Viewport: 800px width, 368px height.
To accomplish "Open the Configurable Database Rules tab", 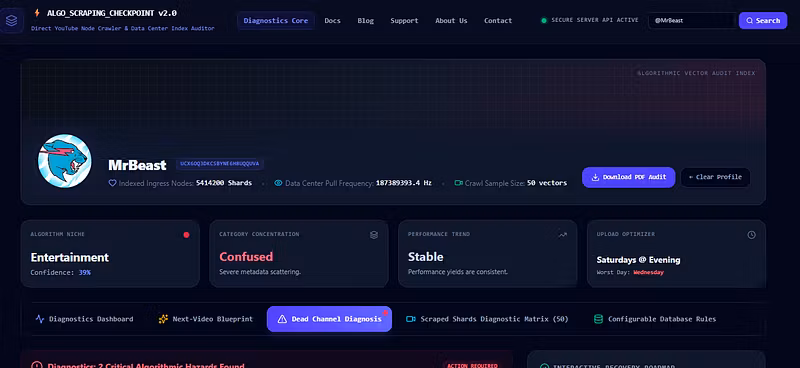I will (655, 319).
